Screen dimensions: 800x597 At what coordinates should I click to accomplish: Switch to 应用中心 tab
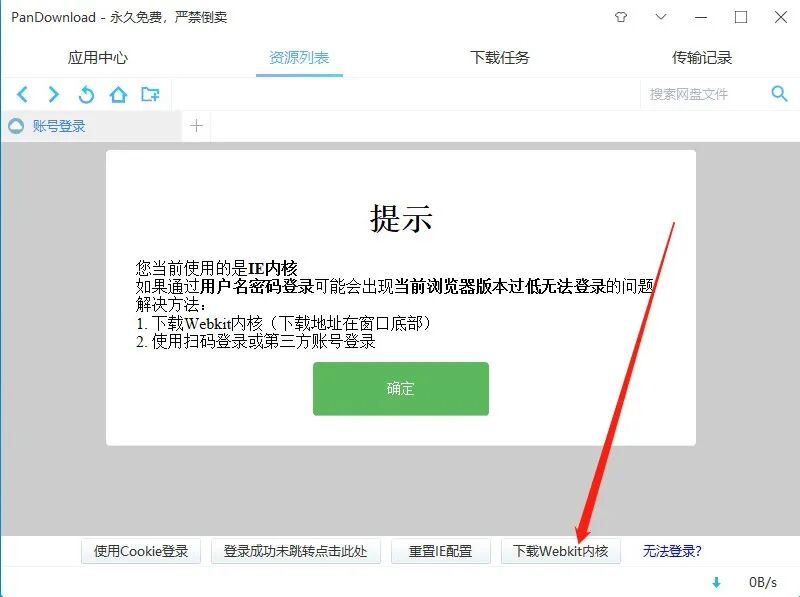coord(97,58)
